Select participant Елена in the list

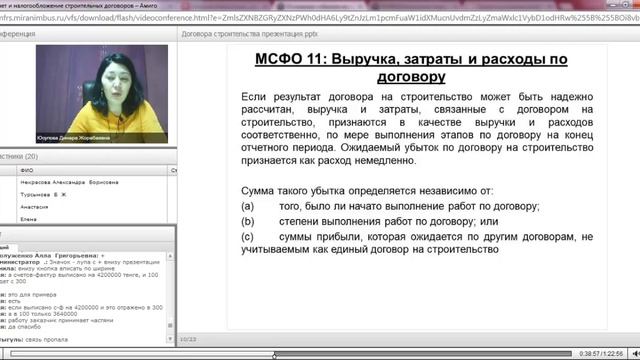29,219
